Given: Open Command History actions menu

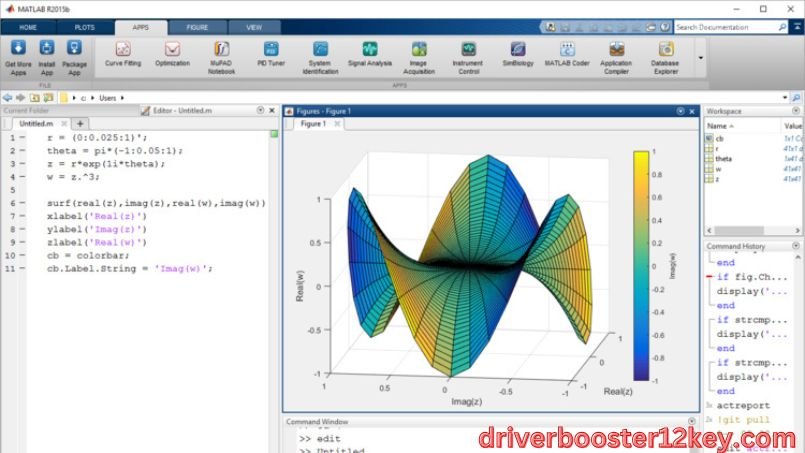Looking at the screenshot, I should [x=796, y=246].
